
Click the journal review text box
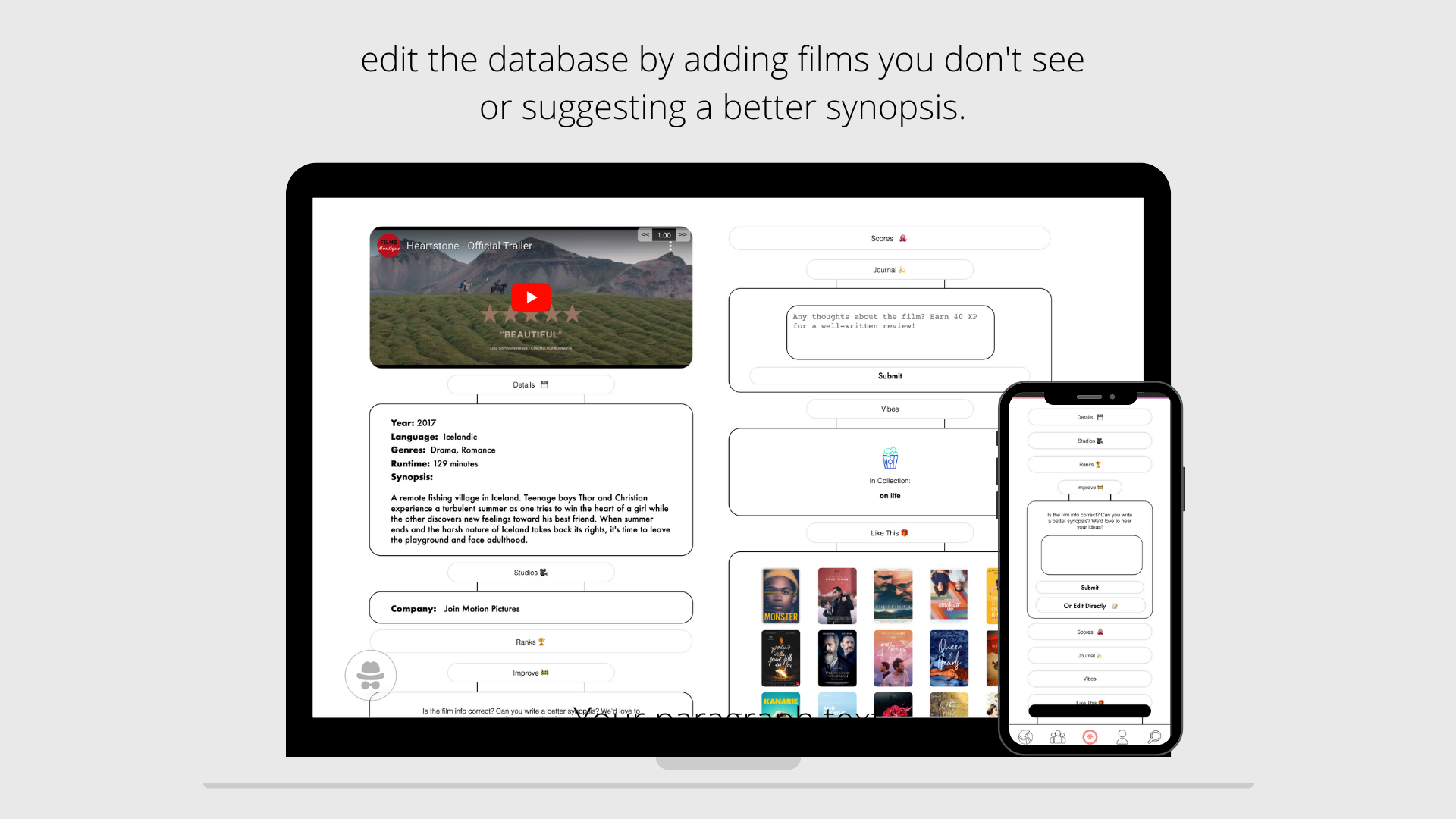point(890,333)
